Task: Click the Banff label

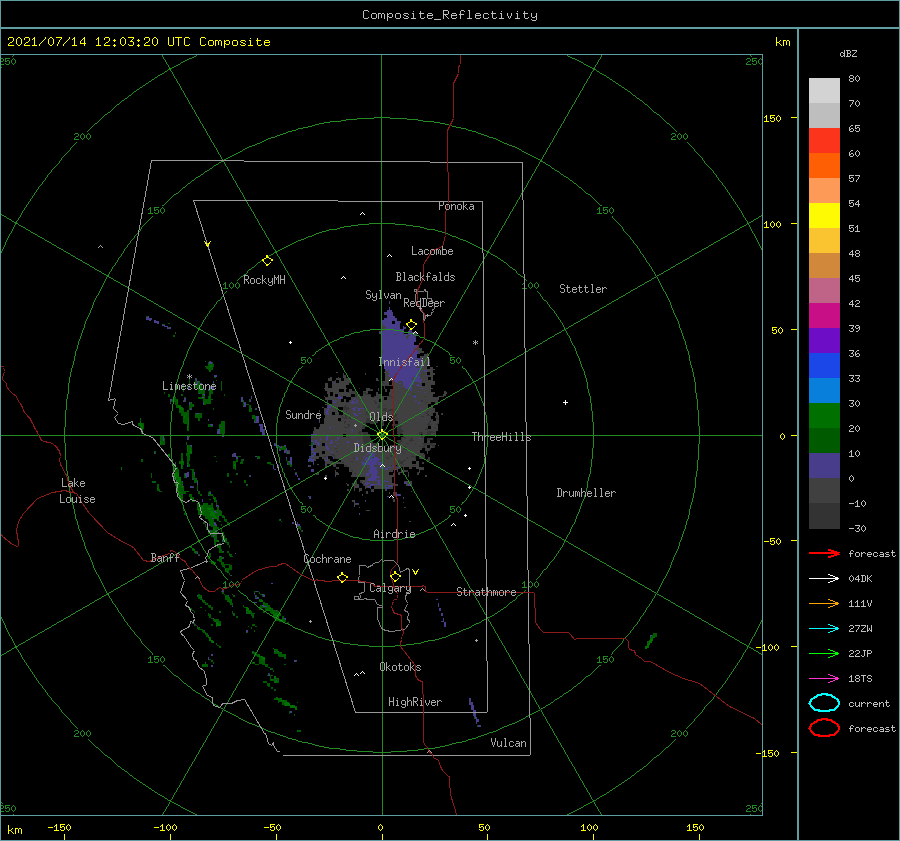Action: [x=165, y=557]
